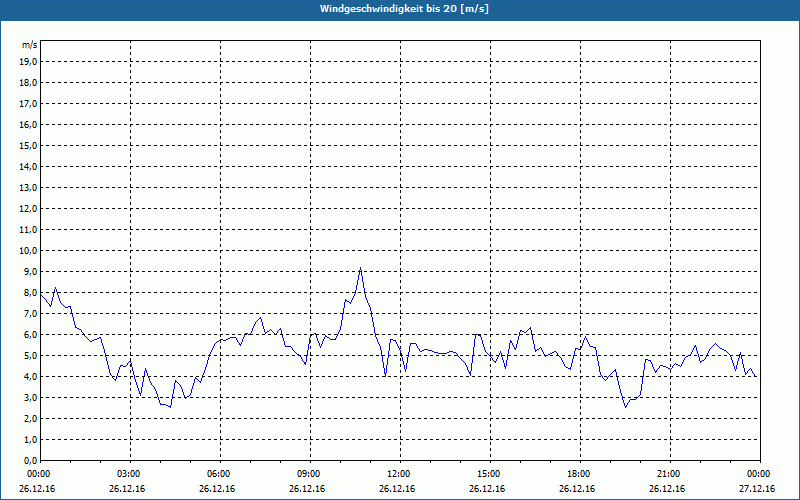Select the "19,0" y-axis label
The height and width of the screenshot is (500, 800).
click(x=28, y=62)
